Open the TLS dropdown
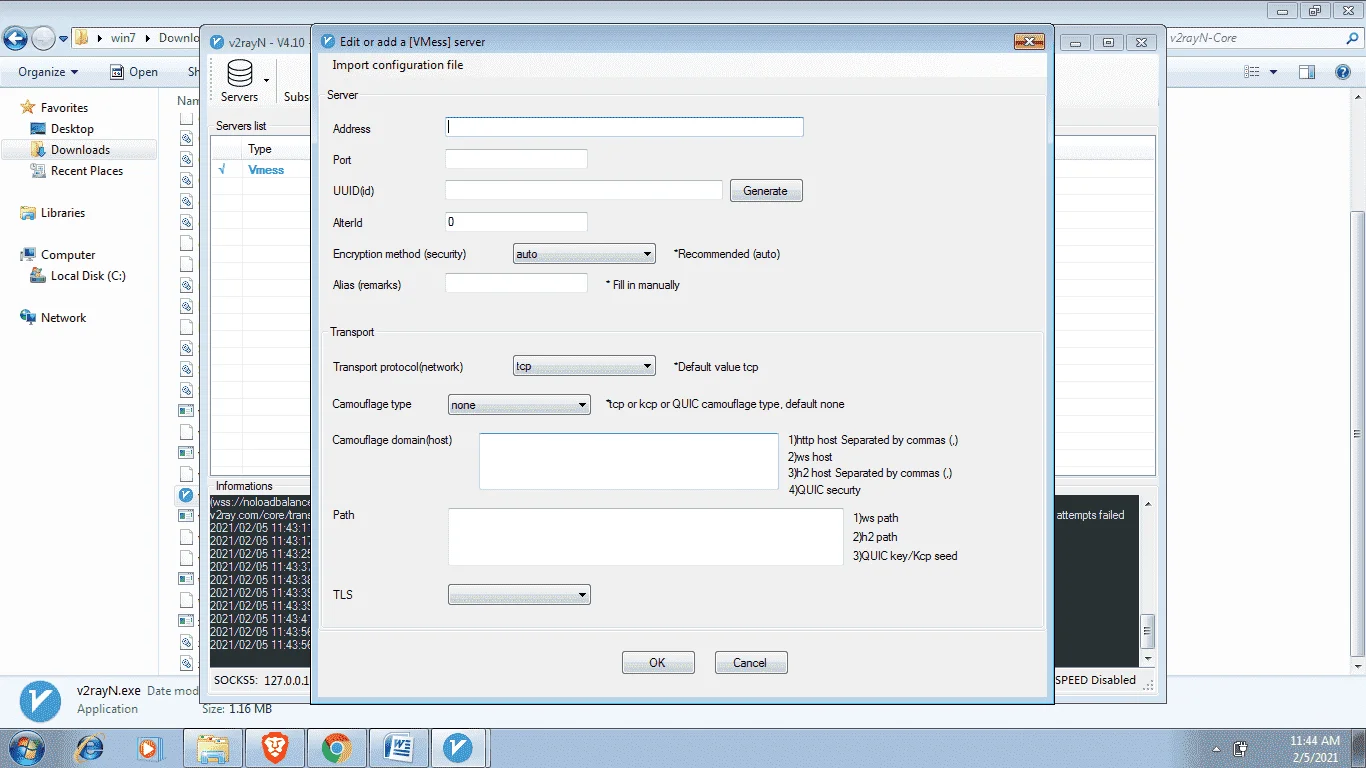1366x768 pixels. pyautogui.click(x=520, y=595)
